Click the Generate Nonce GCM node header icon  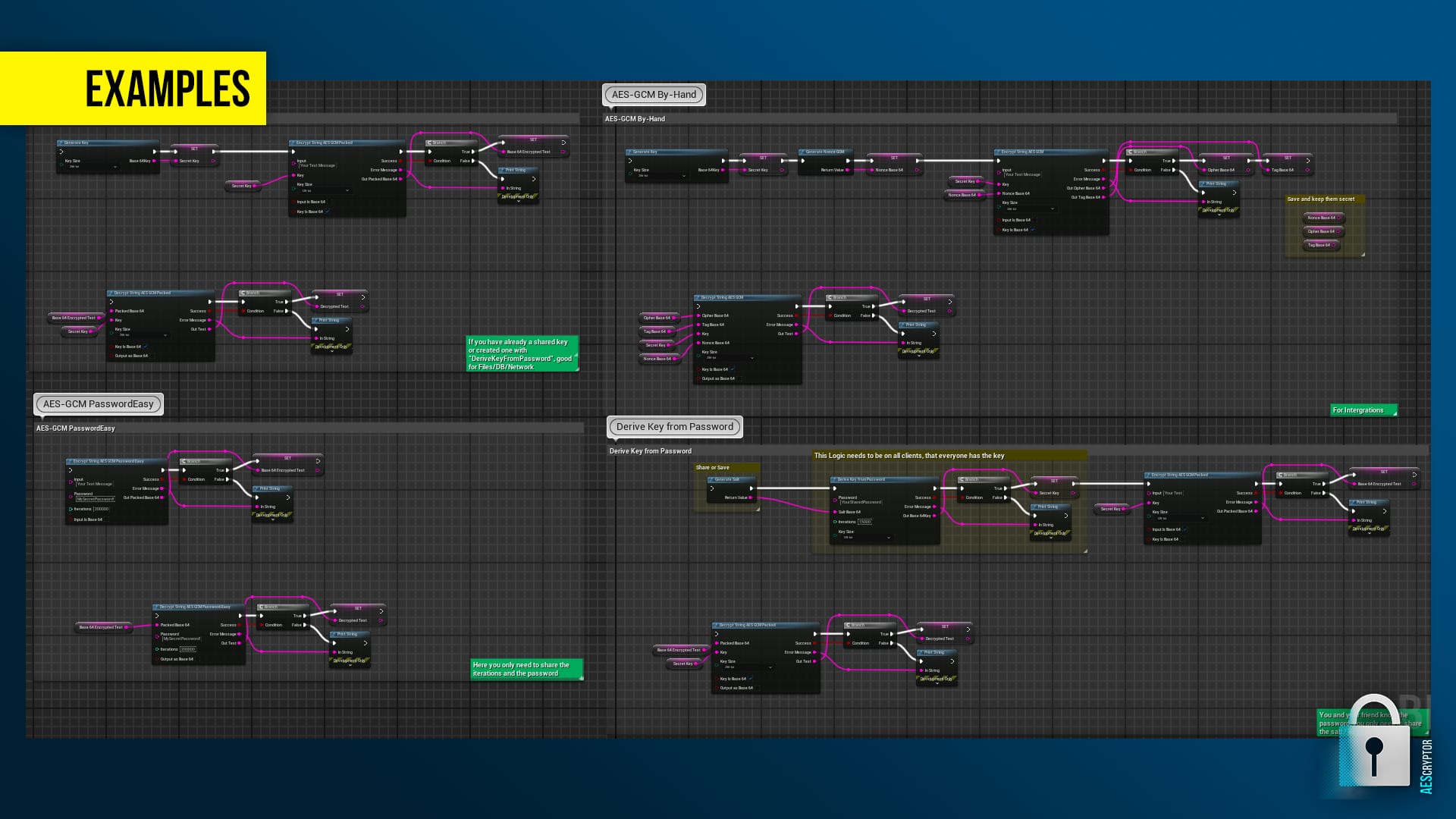click(x=802, y=152)
